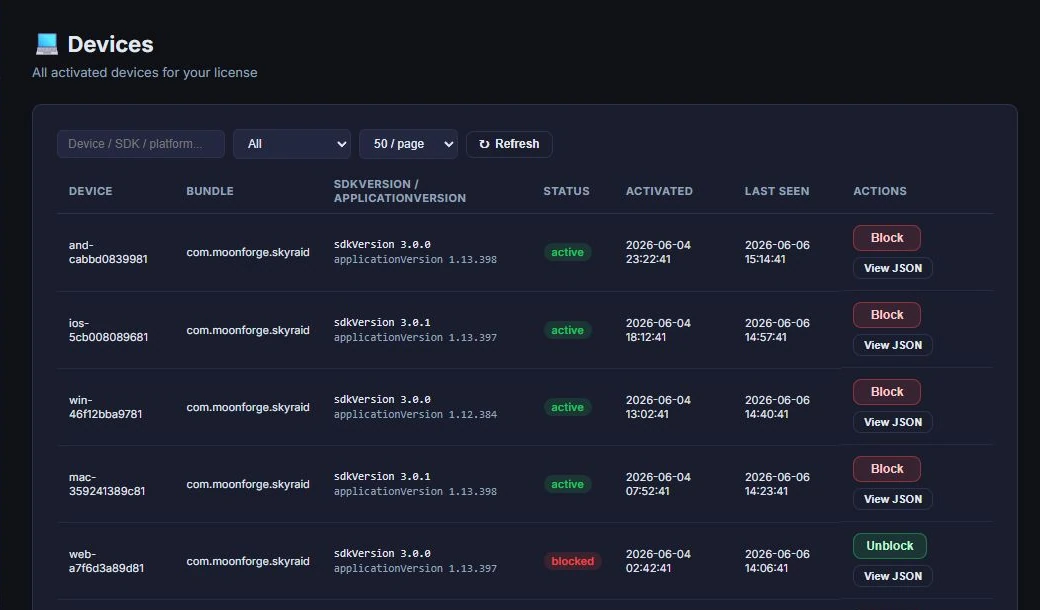Viewport: 1040px width, 610px height.
Task: Click applicationVersion 1.12.384 text
Action: pos(415,414)
